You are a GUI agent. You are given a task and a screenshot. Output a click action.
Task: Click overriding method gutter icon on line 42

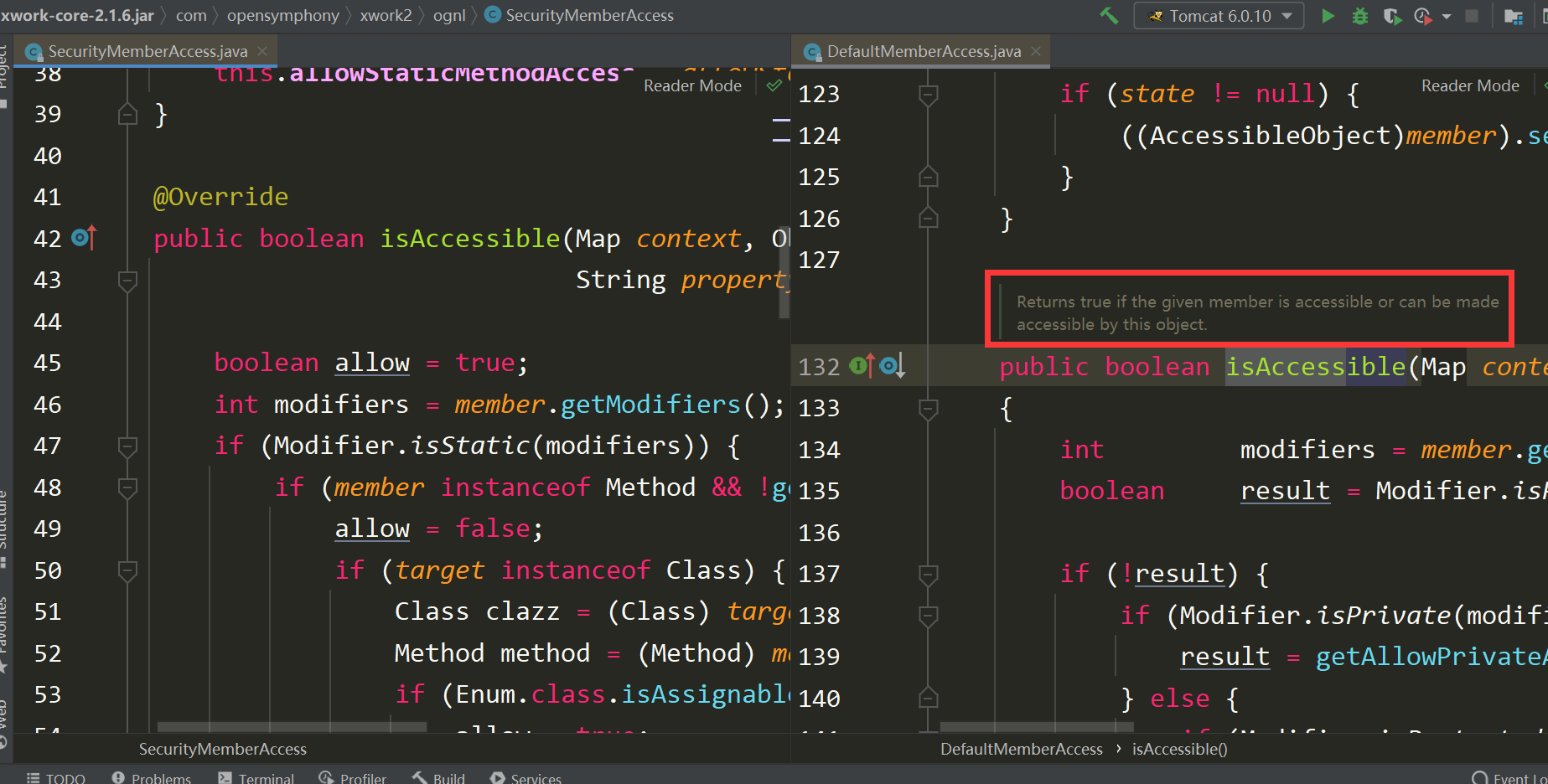point(84,238)
